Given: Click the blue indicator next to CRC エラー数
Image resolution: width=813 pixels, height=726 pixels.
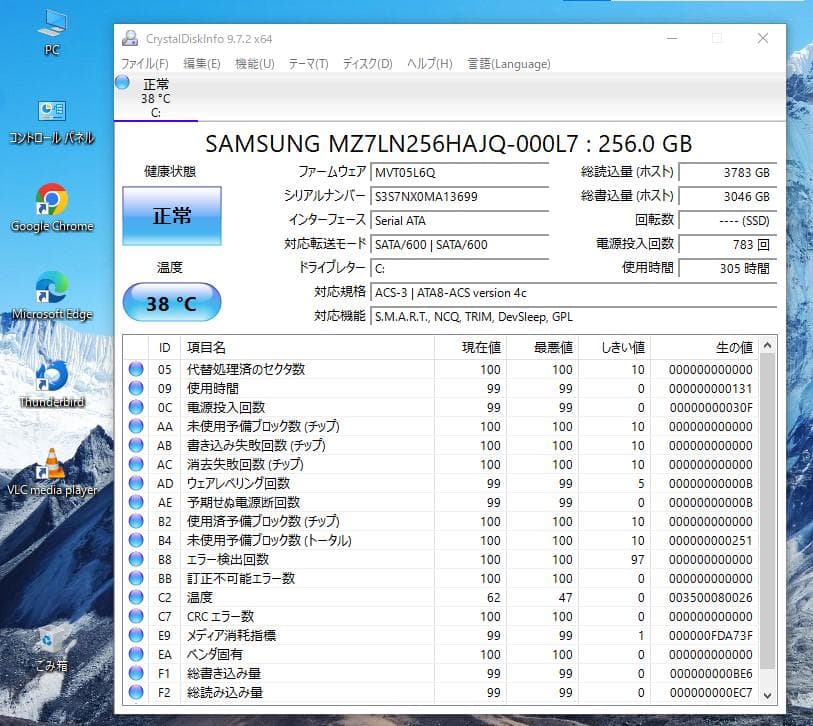Looking at the screenshot, I should click(x=135, y=618).
